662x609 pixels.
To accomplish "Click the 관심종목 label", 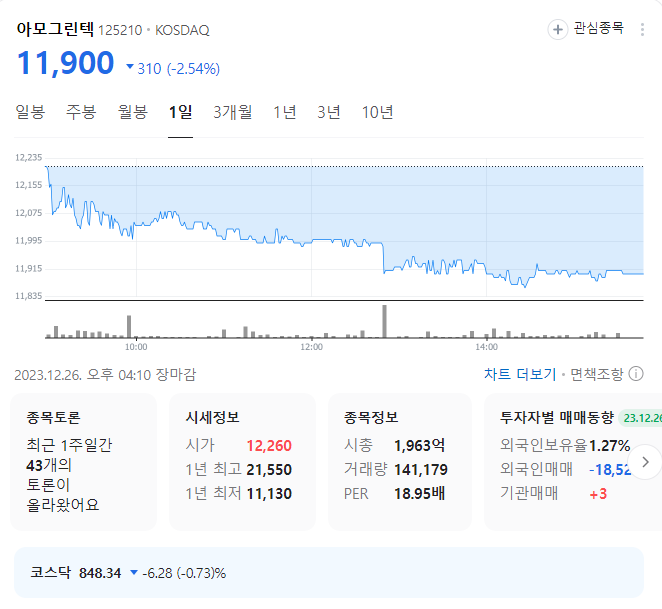I will pyautogui.click(x=599, y=28).
